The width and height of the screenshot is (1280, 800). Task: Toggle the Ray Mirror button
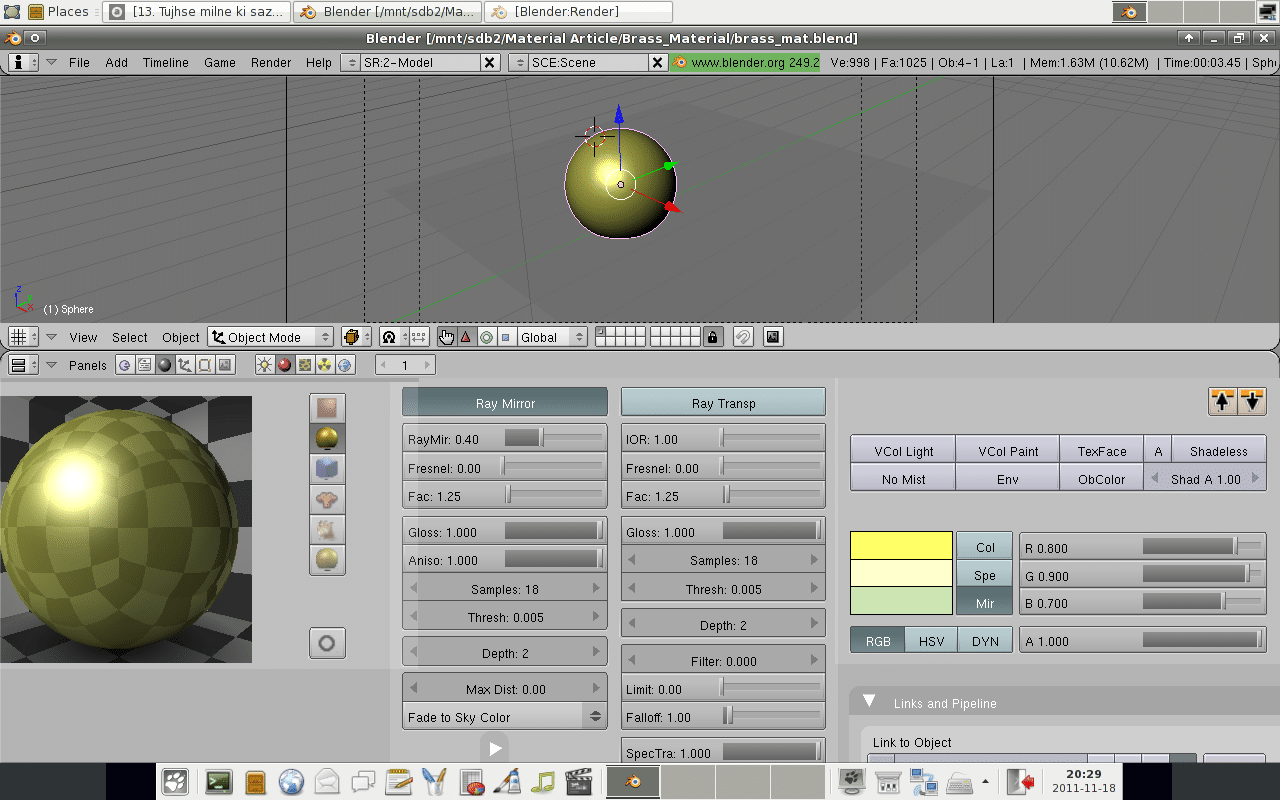505,403
